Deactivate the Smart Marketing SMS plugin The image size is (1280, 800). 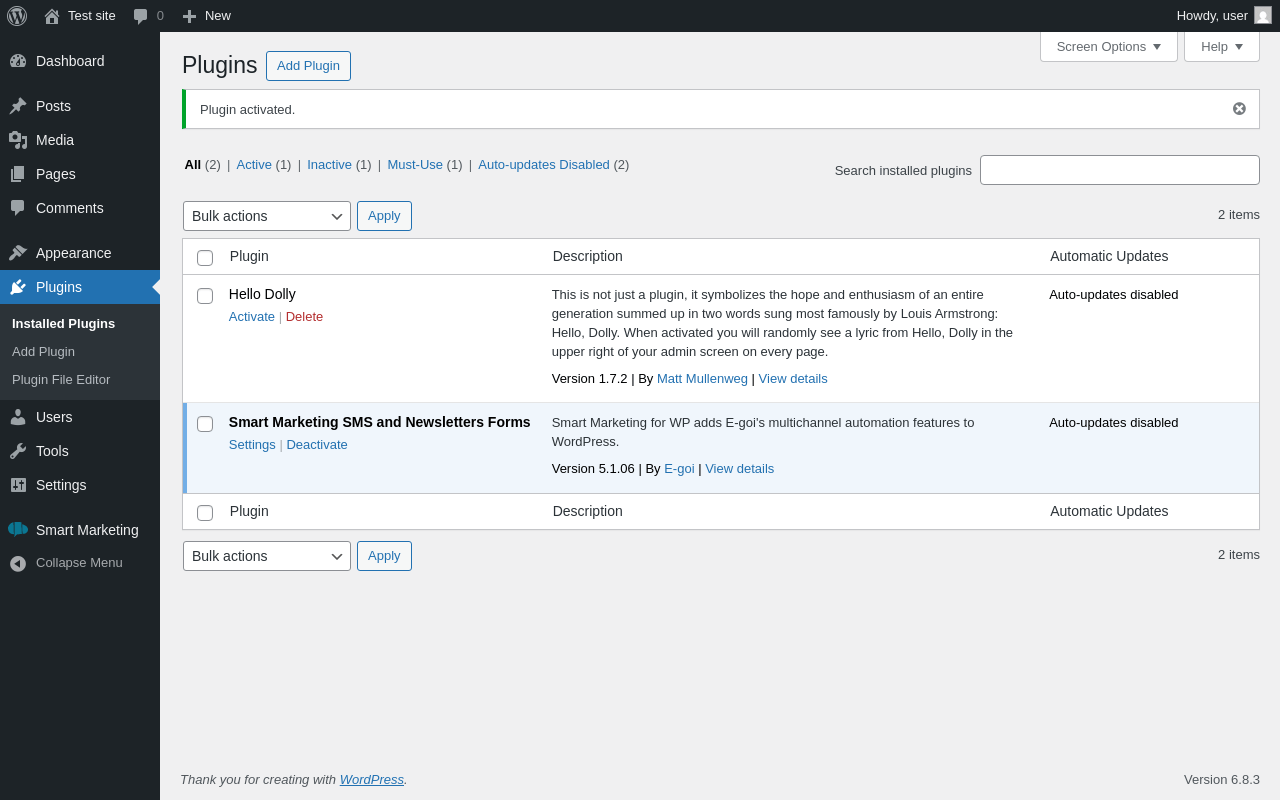pos(317,445)
